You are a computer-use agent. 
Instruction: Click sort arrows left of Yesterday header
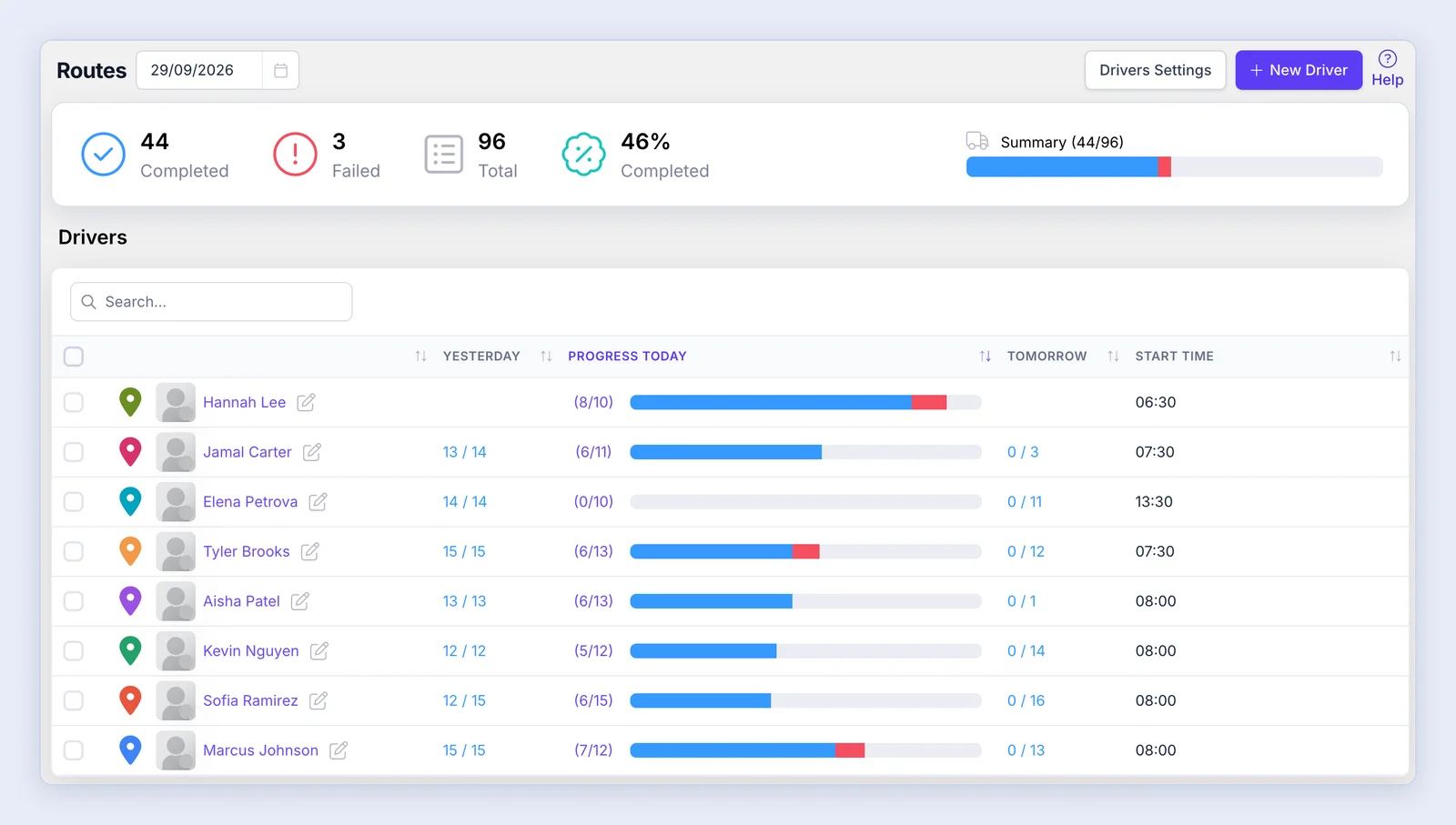420,357
